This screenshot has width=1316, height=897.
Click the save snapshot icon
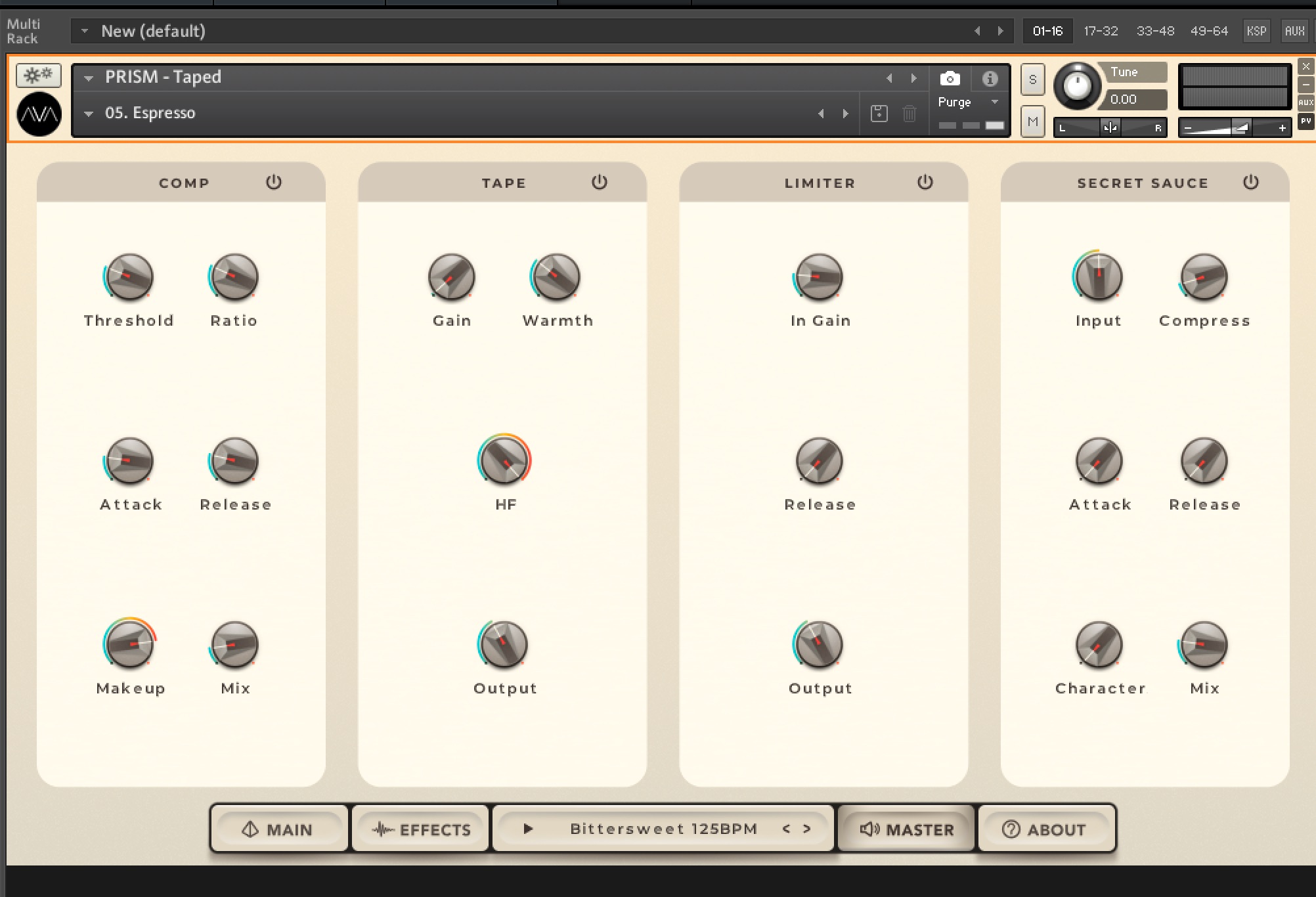tap(879, 114)
